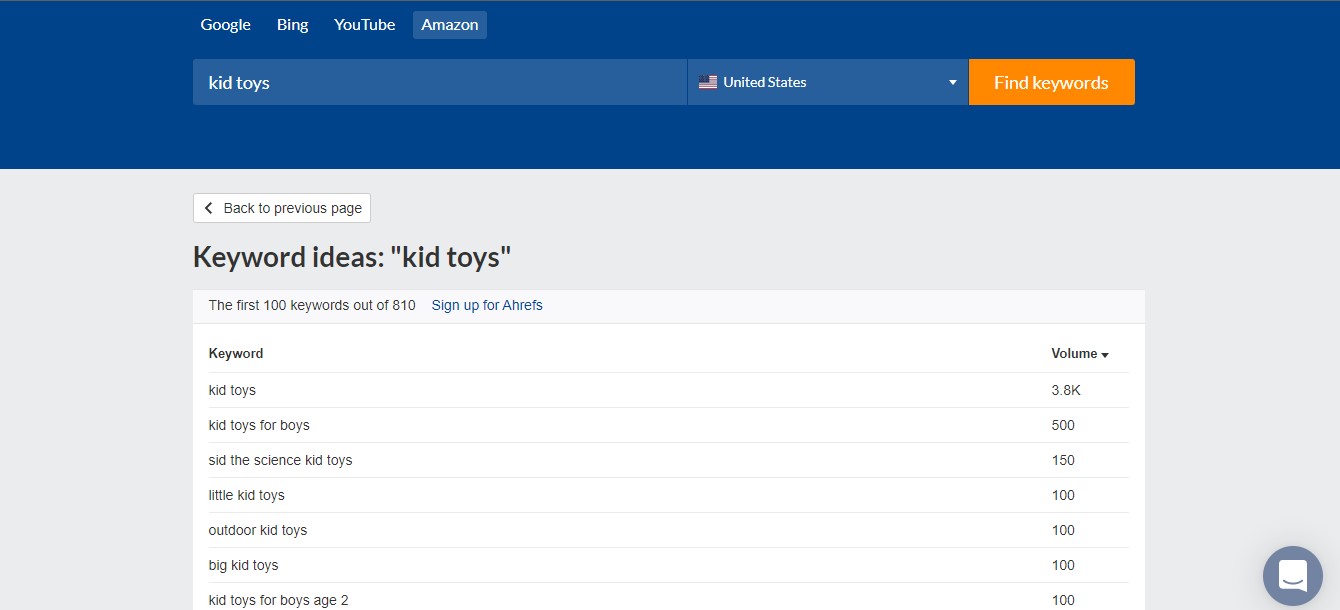Screen dimensions: 1340x610
Task: Select the 'big kid toys' keyword
Action: pyautogui.click(x=243, y=565)
